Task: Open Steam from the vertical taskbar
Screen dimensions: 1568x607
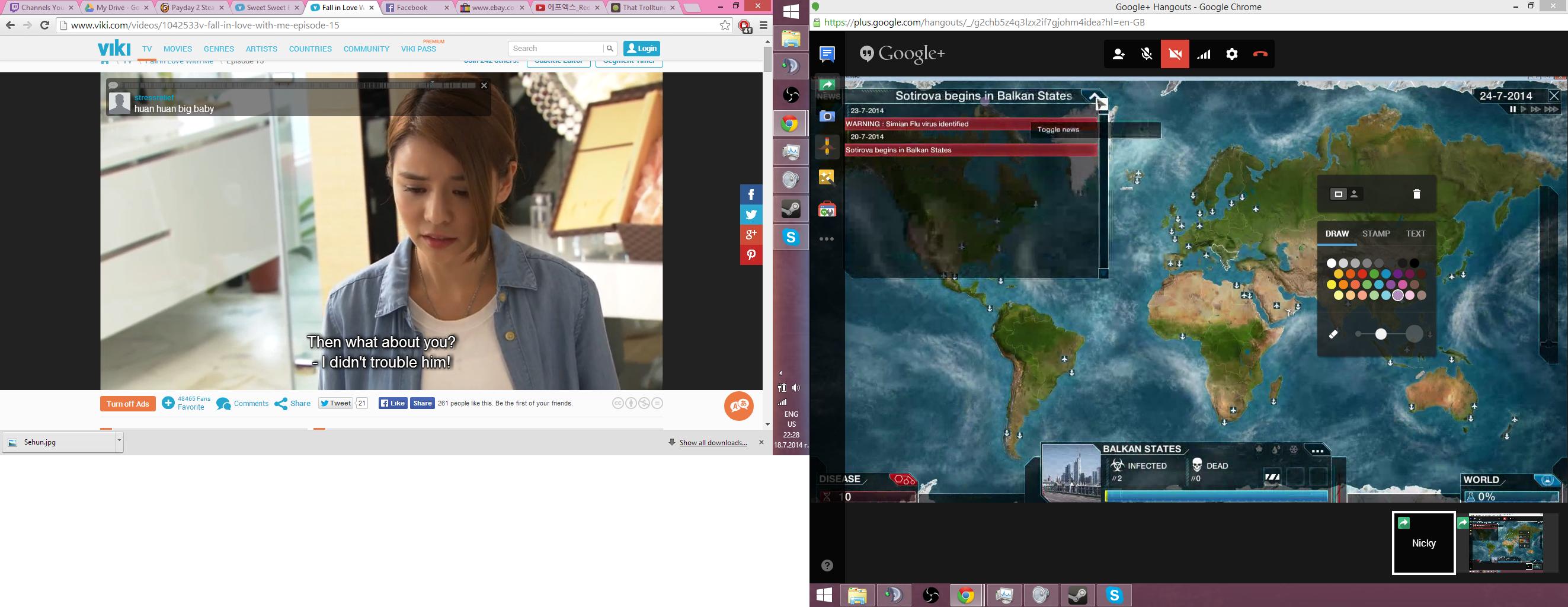Action: click(x=791, y=209)
